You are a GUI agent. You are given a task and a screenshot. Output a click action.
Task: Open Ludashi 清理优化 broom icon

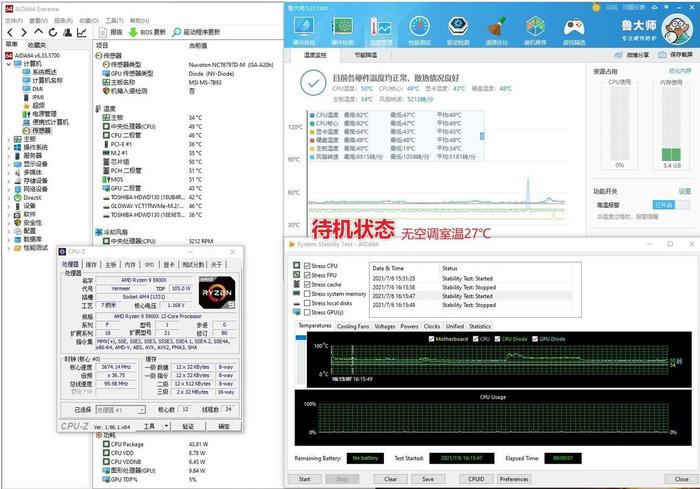[496, 27]
